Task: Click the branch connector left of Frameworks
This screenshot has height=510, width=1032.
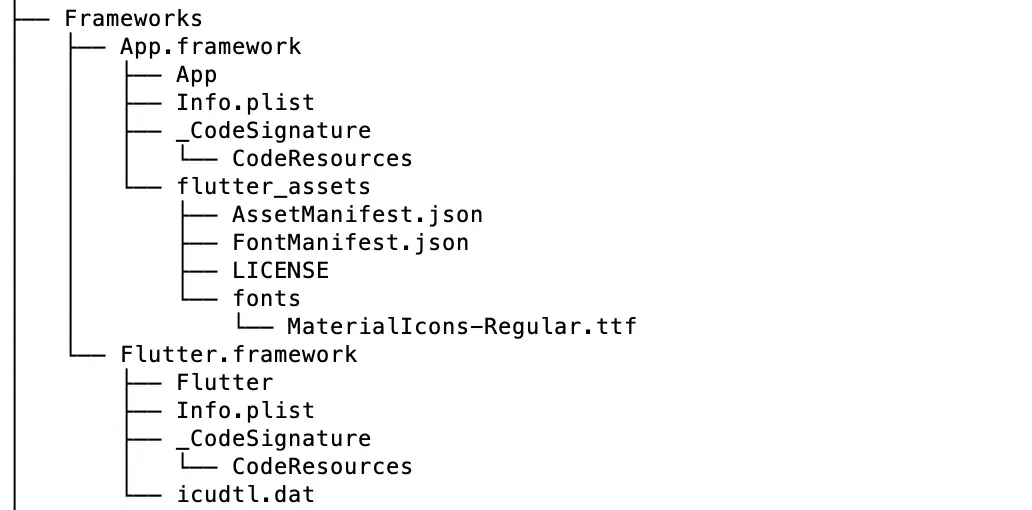Action: (36, 19)
